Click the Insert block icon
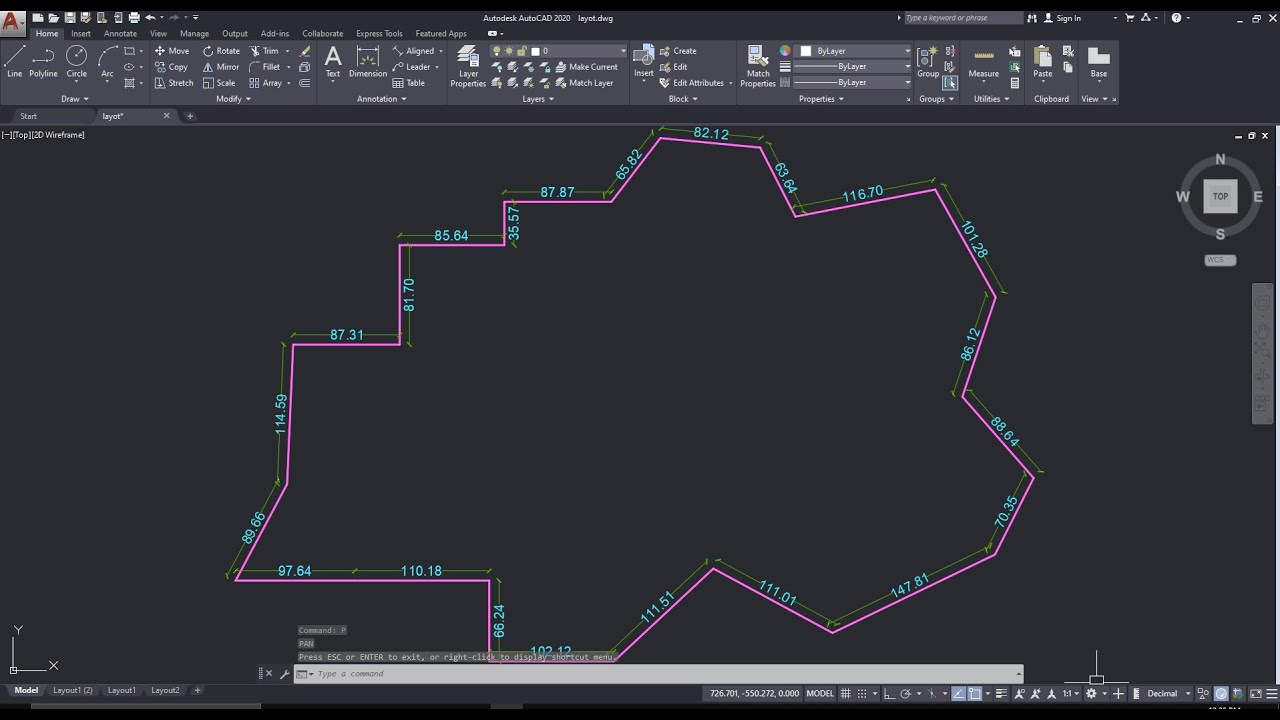1280x720 pixels. click(x=644, y=61)
